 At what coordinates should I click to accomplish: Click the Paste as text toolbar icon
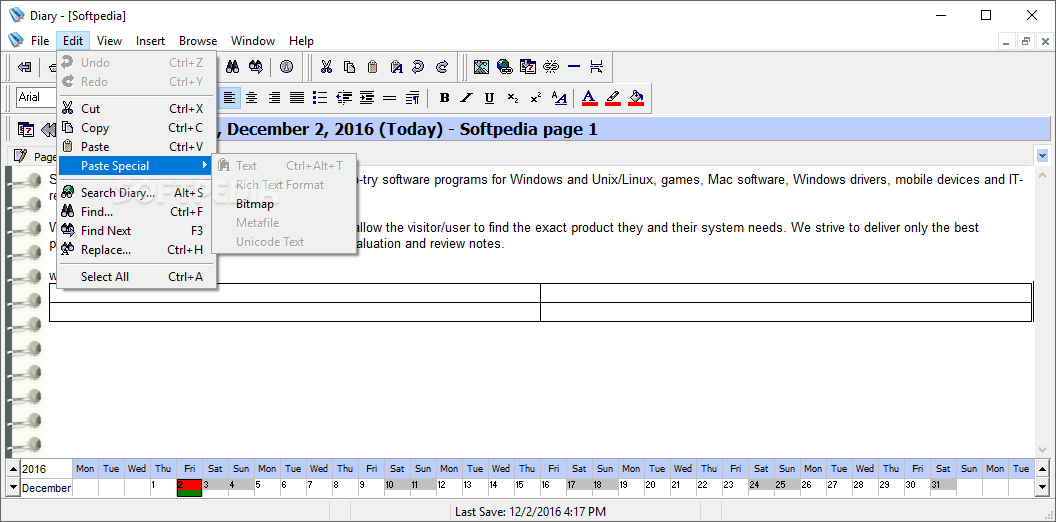click(x=396, y=67)
